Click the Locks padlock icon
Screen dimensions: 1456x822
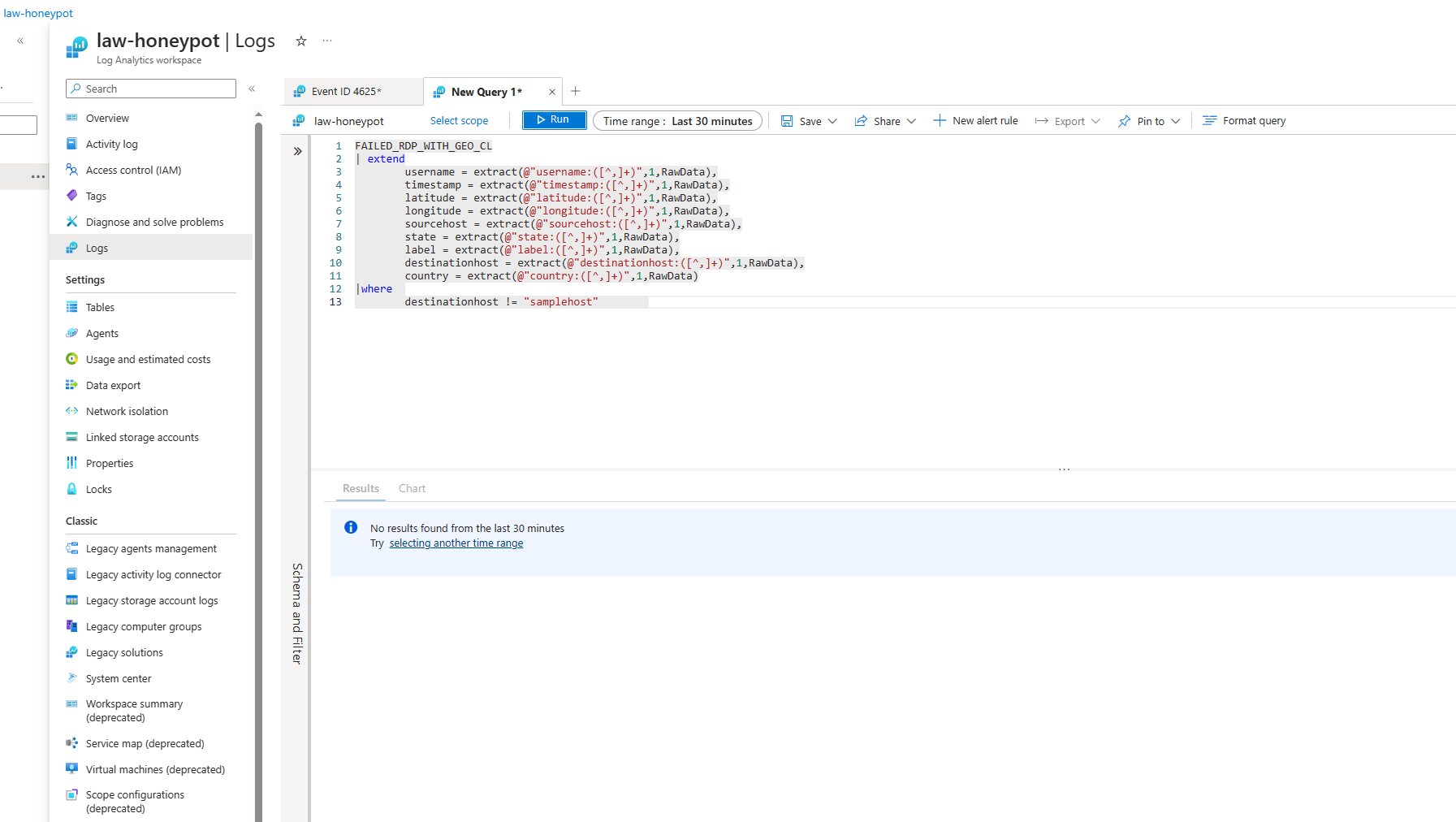click(71, 489)
